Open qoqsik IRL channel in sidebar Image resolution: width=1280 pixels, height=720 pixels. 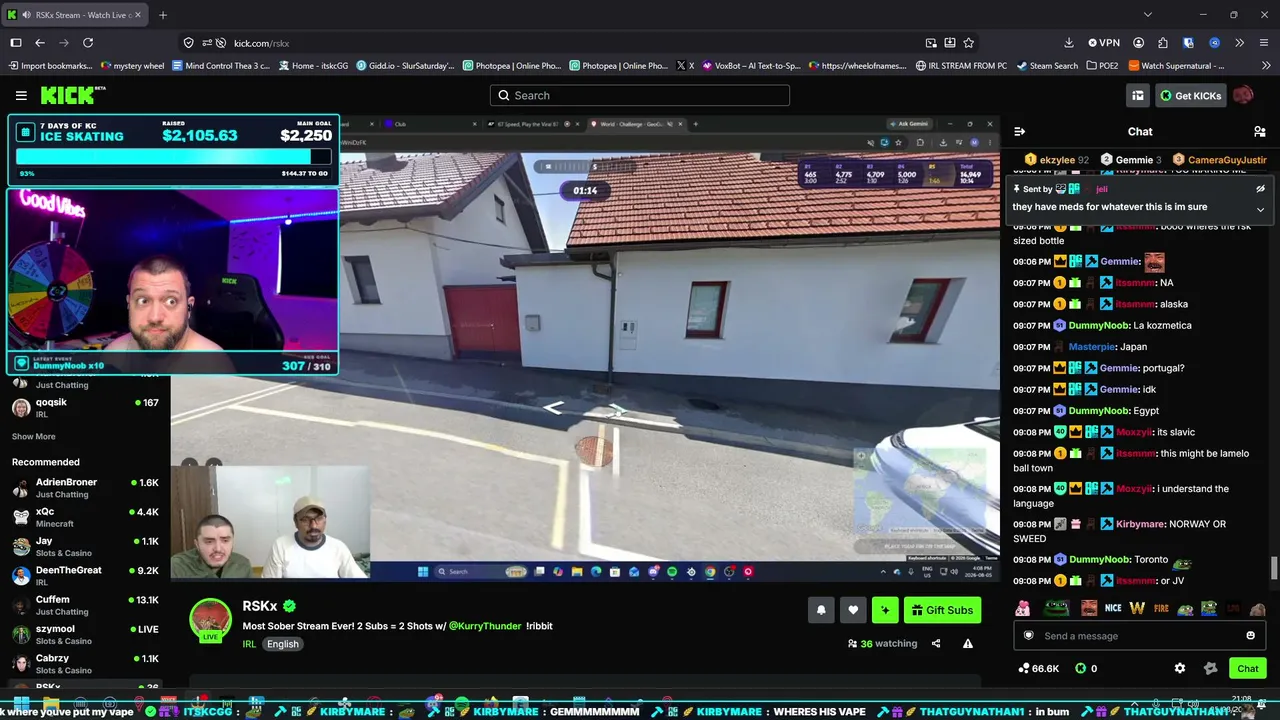(x=85, y=408)
